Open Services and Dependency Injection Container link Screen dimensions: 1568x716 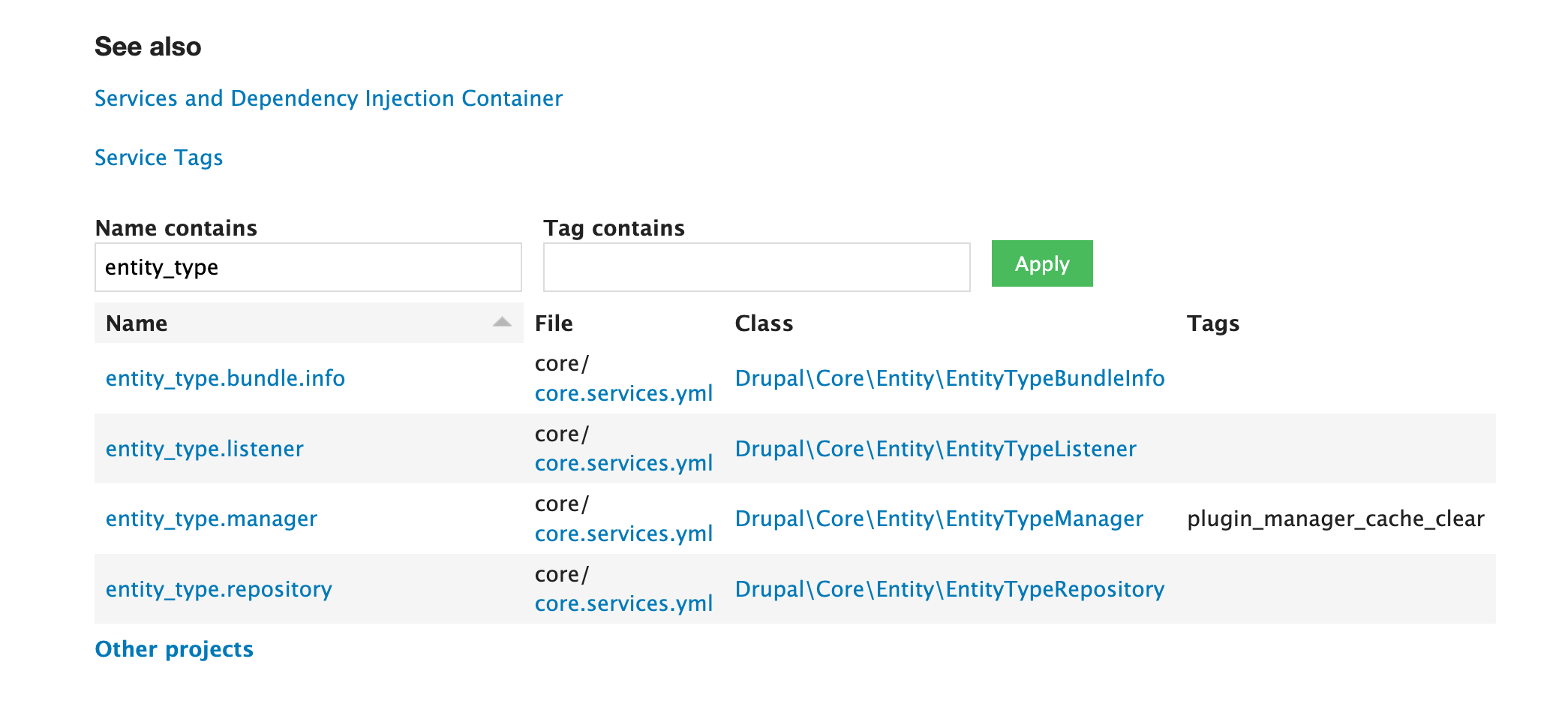pos(329,98)
